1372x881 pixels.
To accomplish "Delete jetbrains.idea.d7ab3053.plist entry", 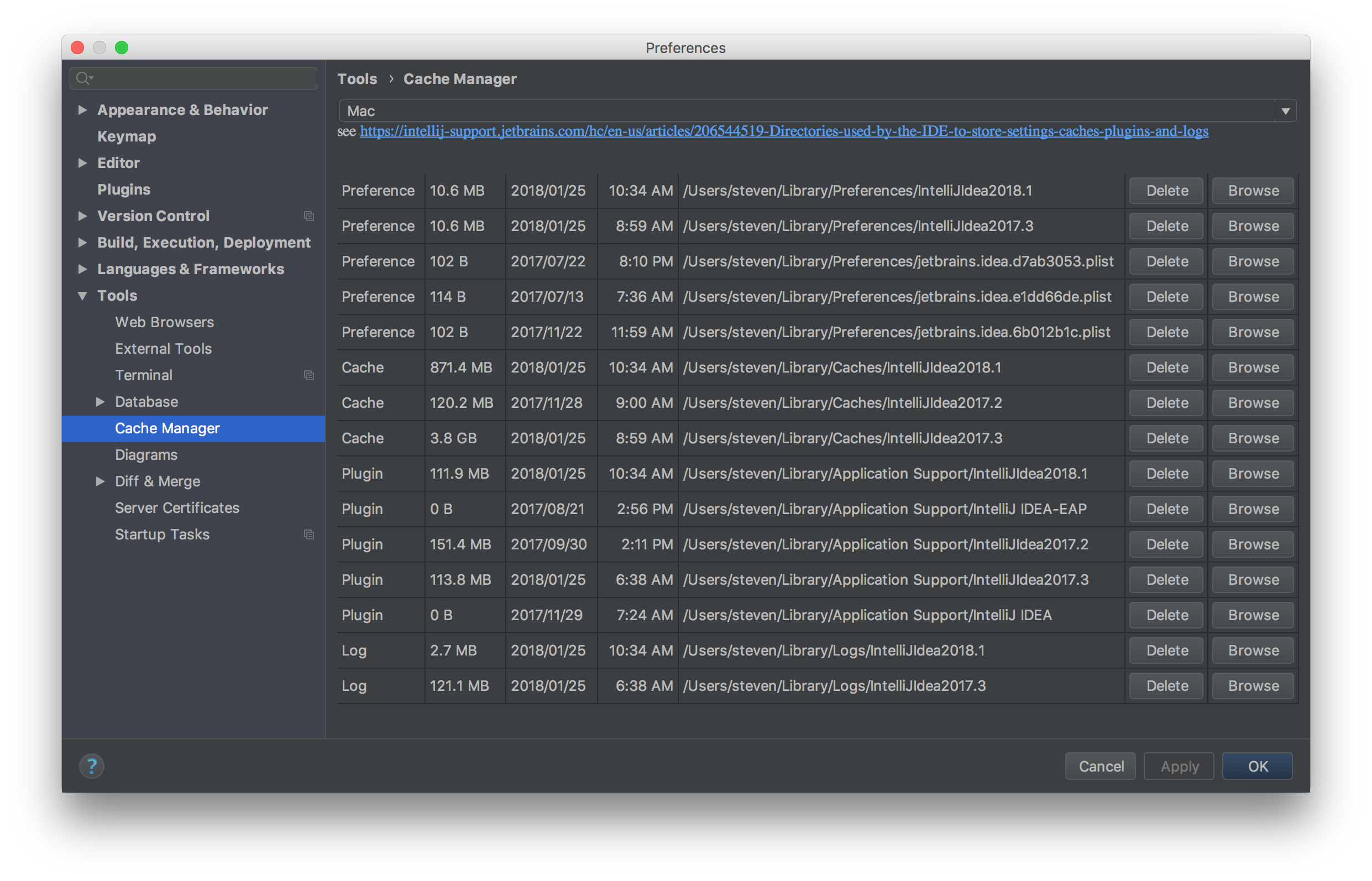I will point(1166,261).
